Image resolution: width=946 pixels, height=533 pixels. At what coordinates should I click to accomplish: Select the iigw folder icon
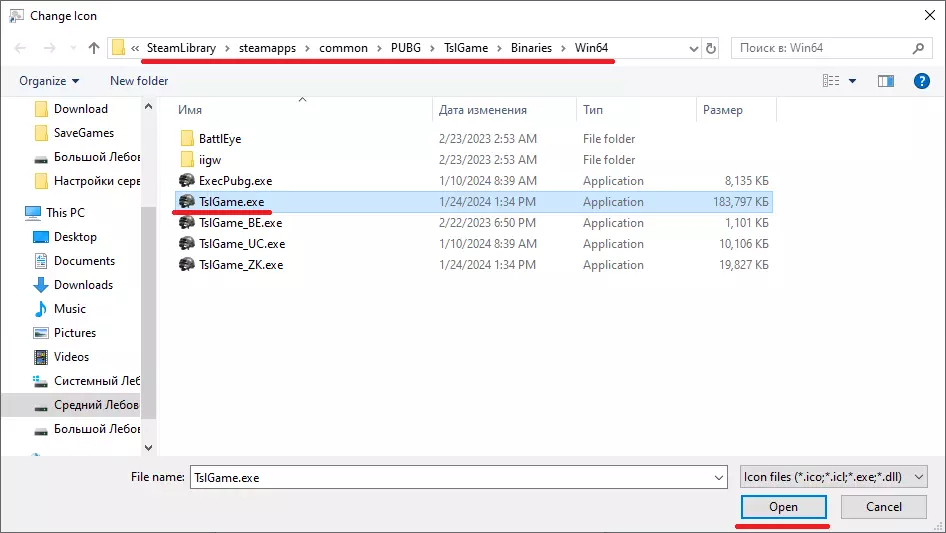[187, 159]
